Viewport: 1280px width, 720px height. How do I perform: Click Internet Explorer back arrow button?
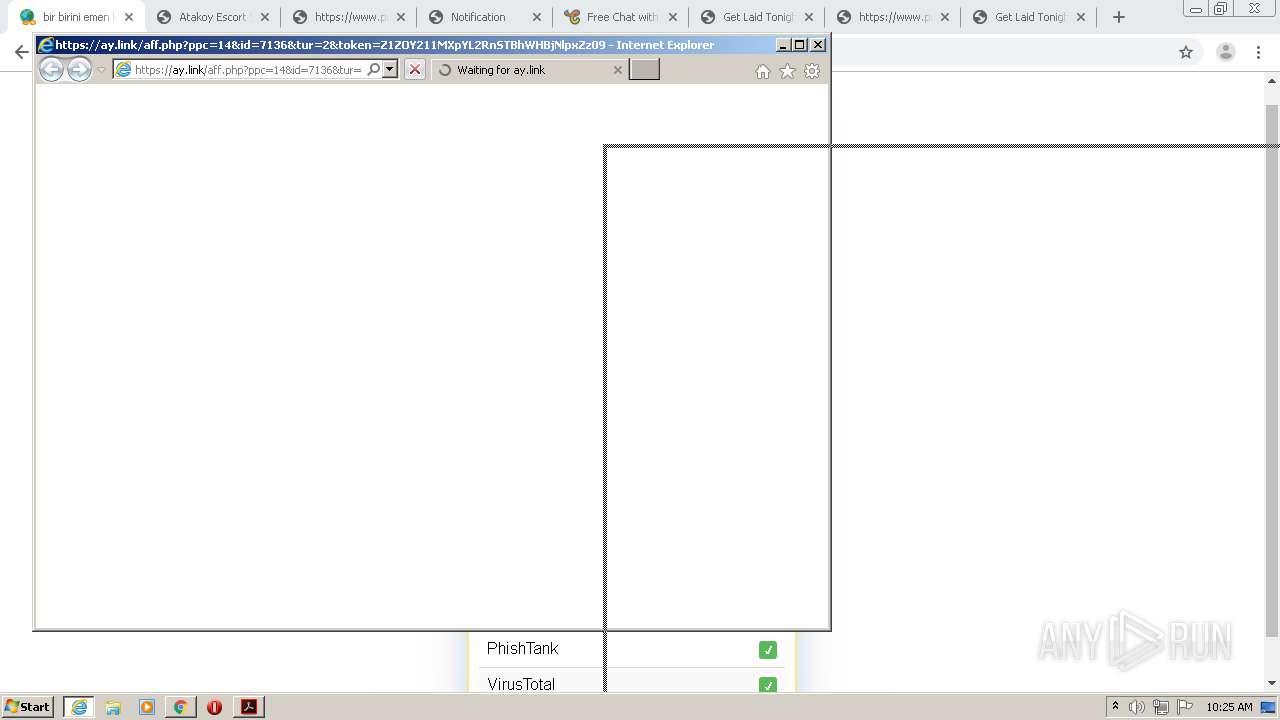click(51, 69)
